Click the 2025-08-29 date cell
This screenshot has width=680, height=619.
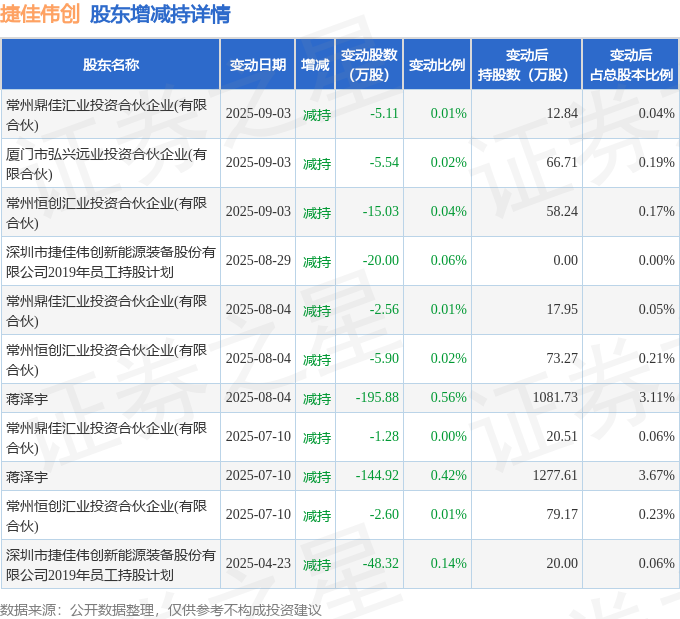click(258, 260)
